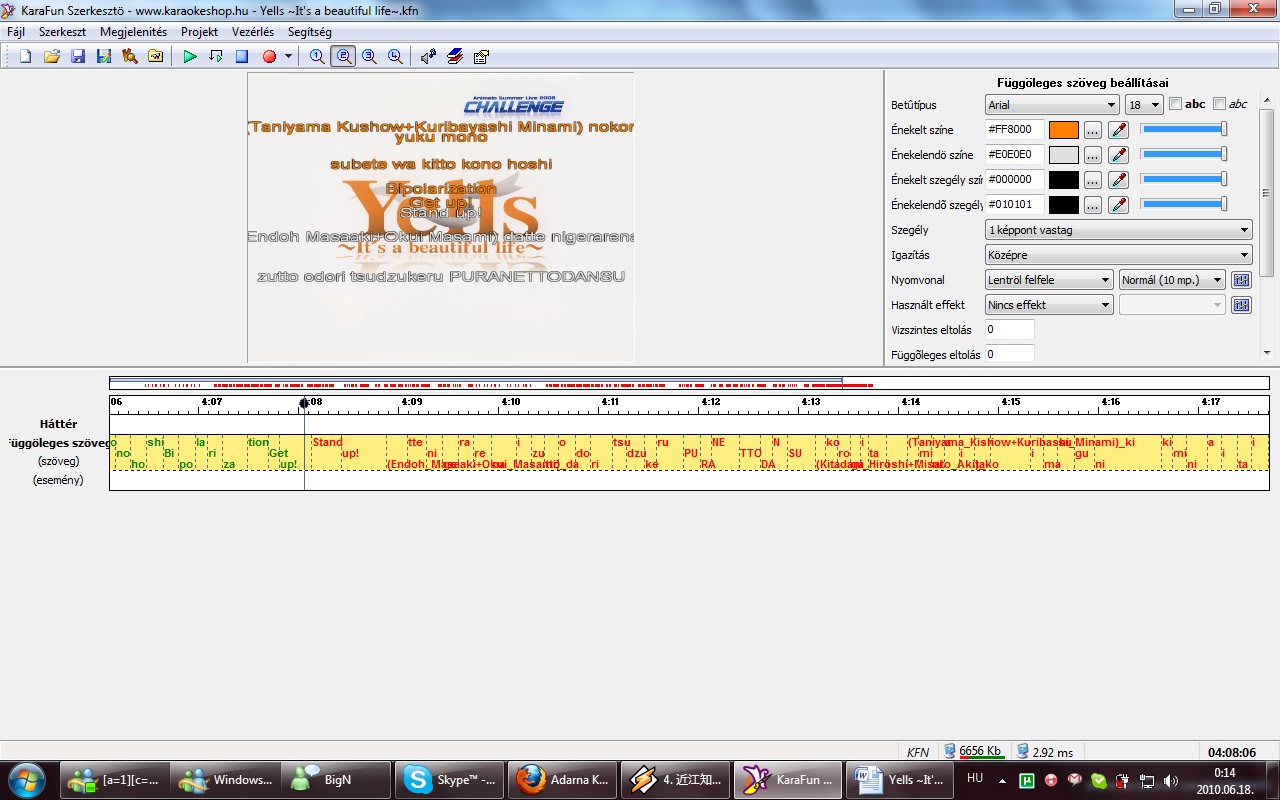Open the record button dropdown arrow
The width and height of the screenshot is (1280, 800).
(288, 57)
